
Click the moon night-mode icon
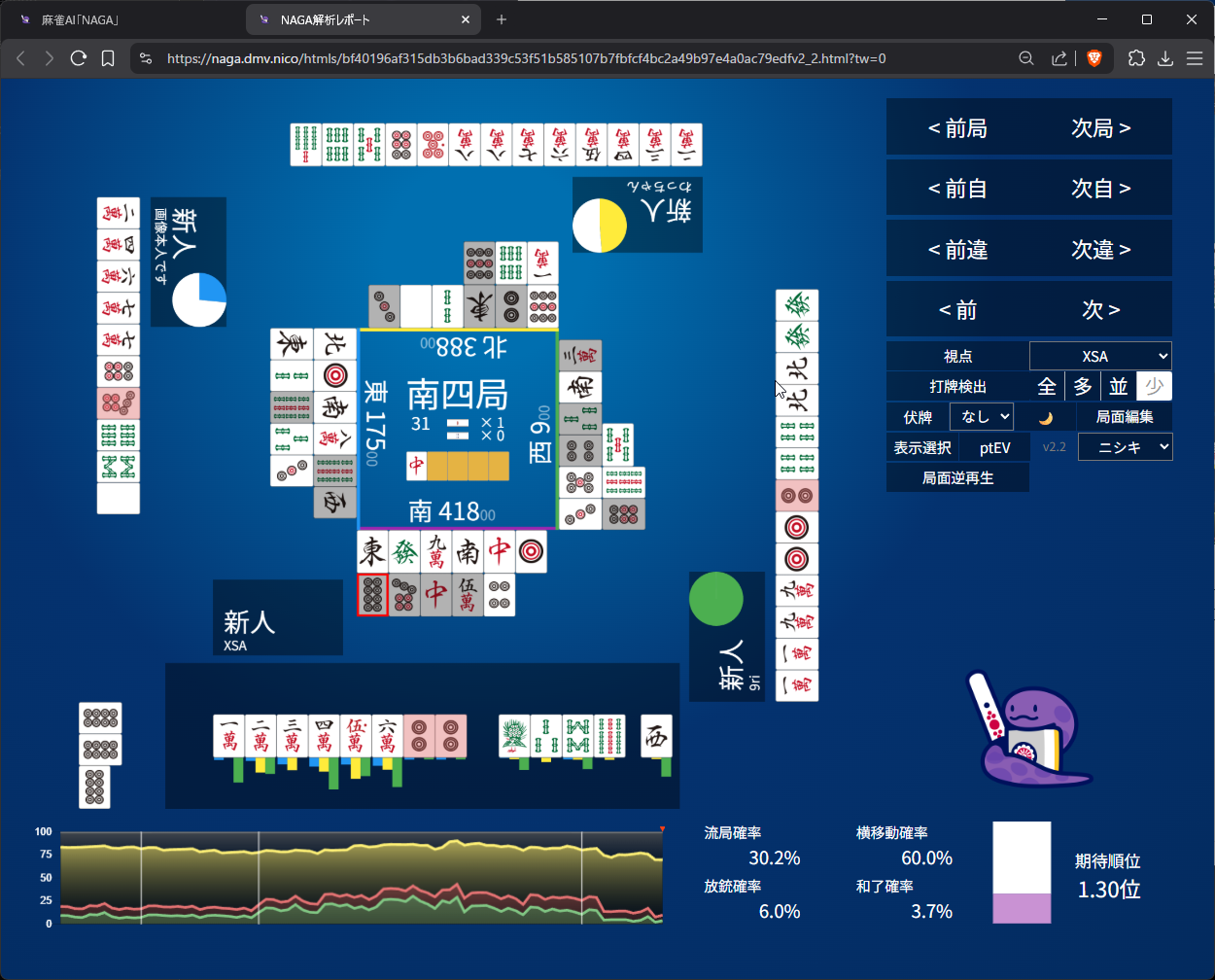coord(1046,417)
